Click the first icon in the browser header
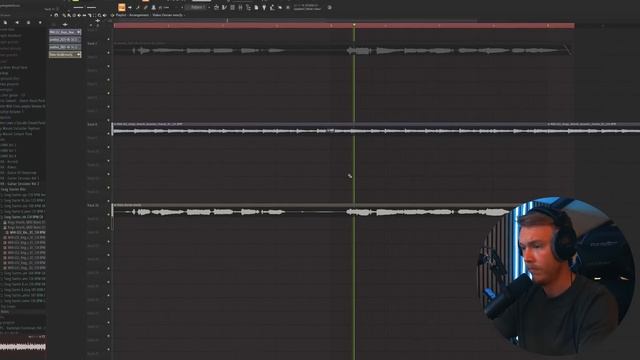Screen dimensions: 640x360 5,22
